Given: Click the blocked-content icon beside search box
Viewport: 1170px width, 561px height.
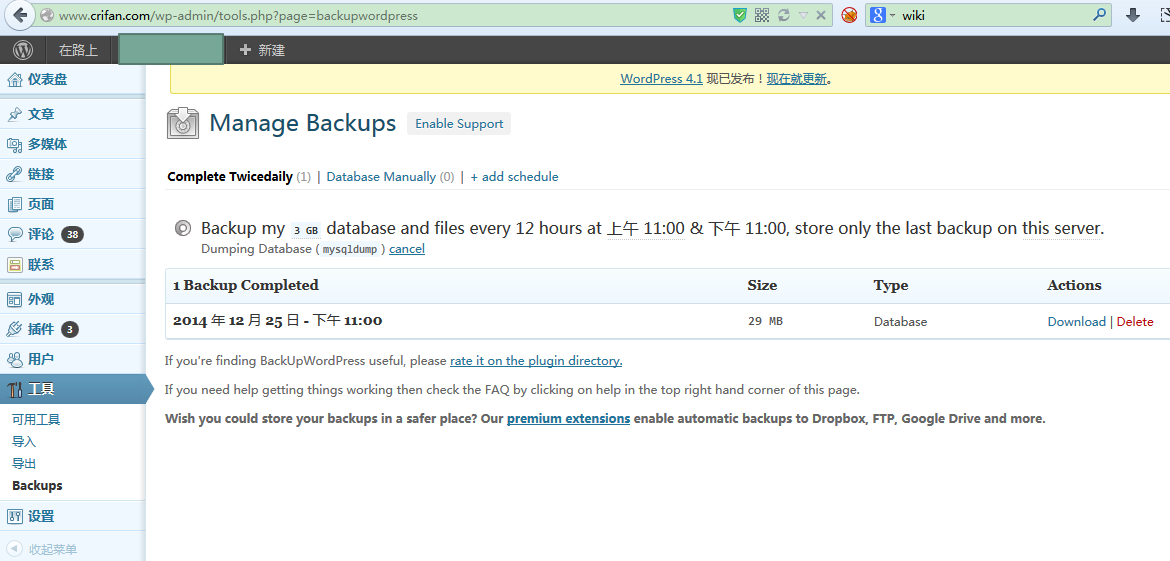Looking at the screenshot, I should [849, 15].
